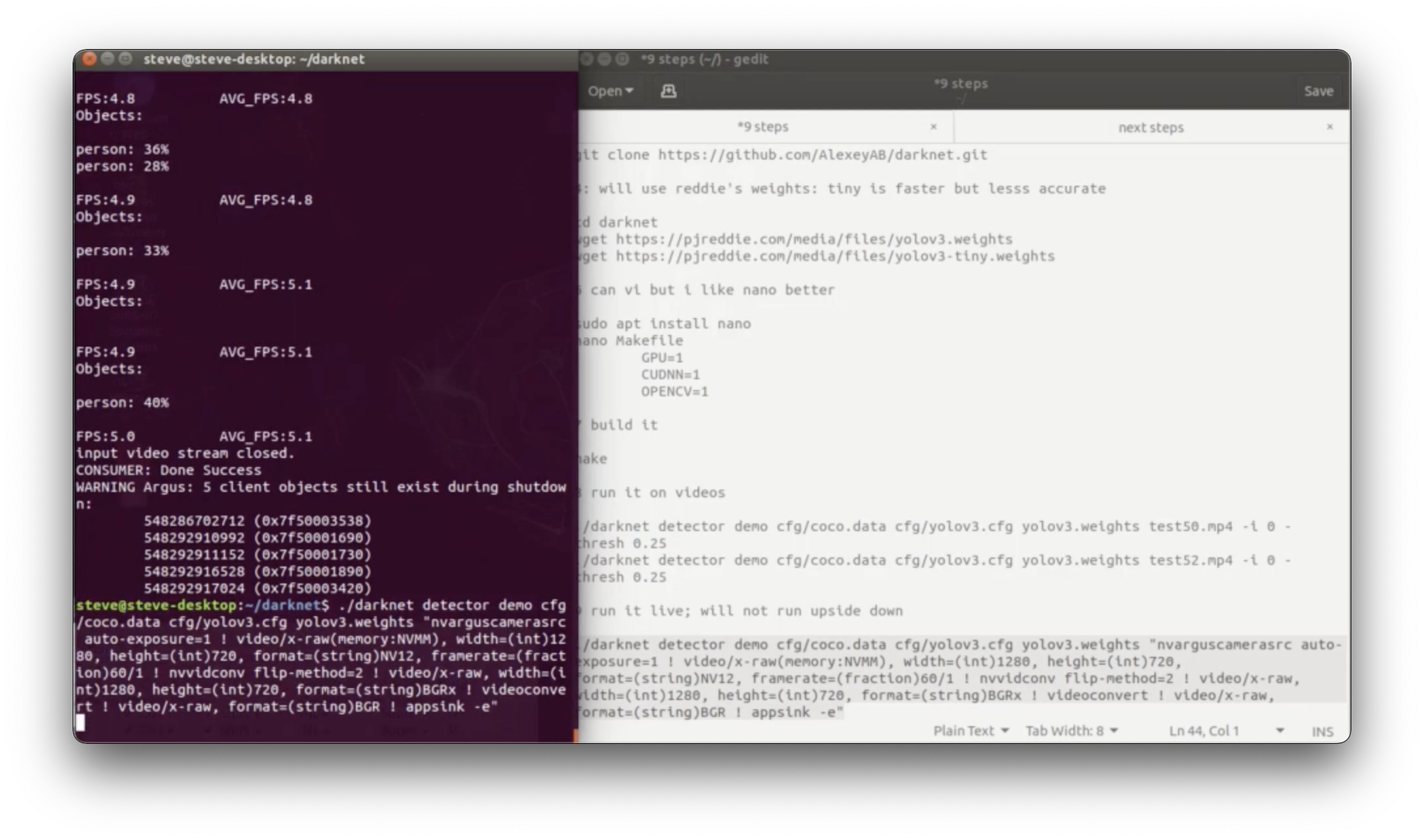1424x840 pixels.
Task: Open the Plain Text language dropdown
Action: [971, 731]
